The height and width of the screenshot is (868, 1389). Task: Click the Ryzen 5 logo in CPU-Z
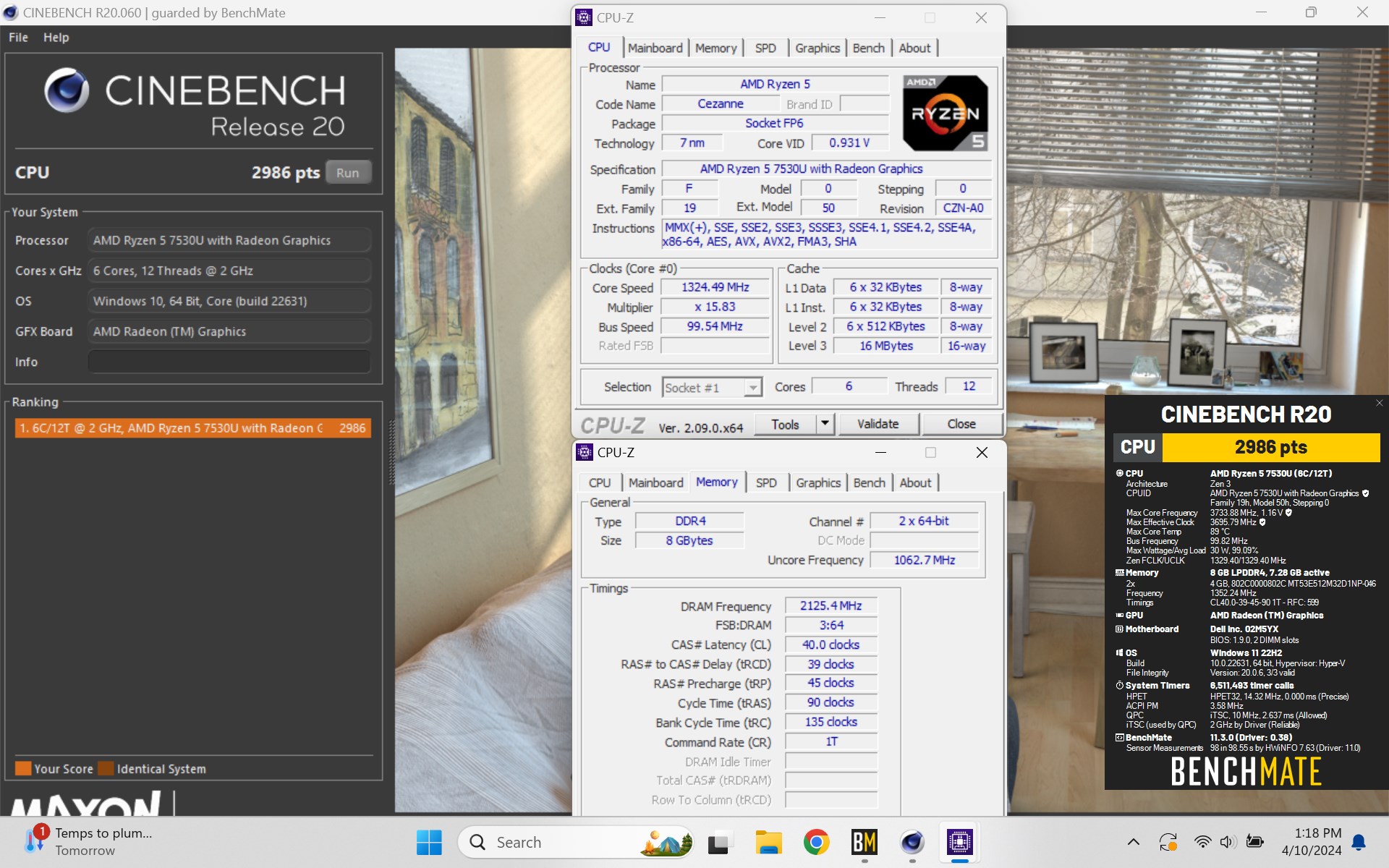point(945,113)
